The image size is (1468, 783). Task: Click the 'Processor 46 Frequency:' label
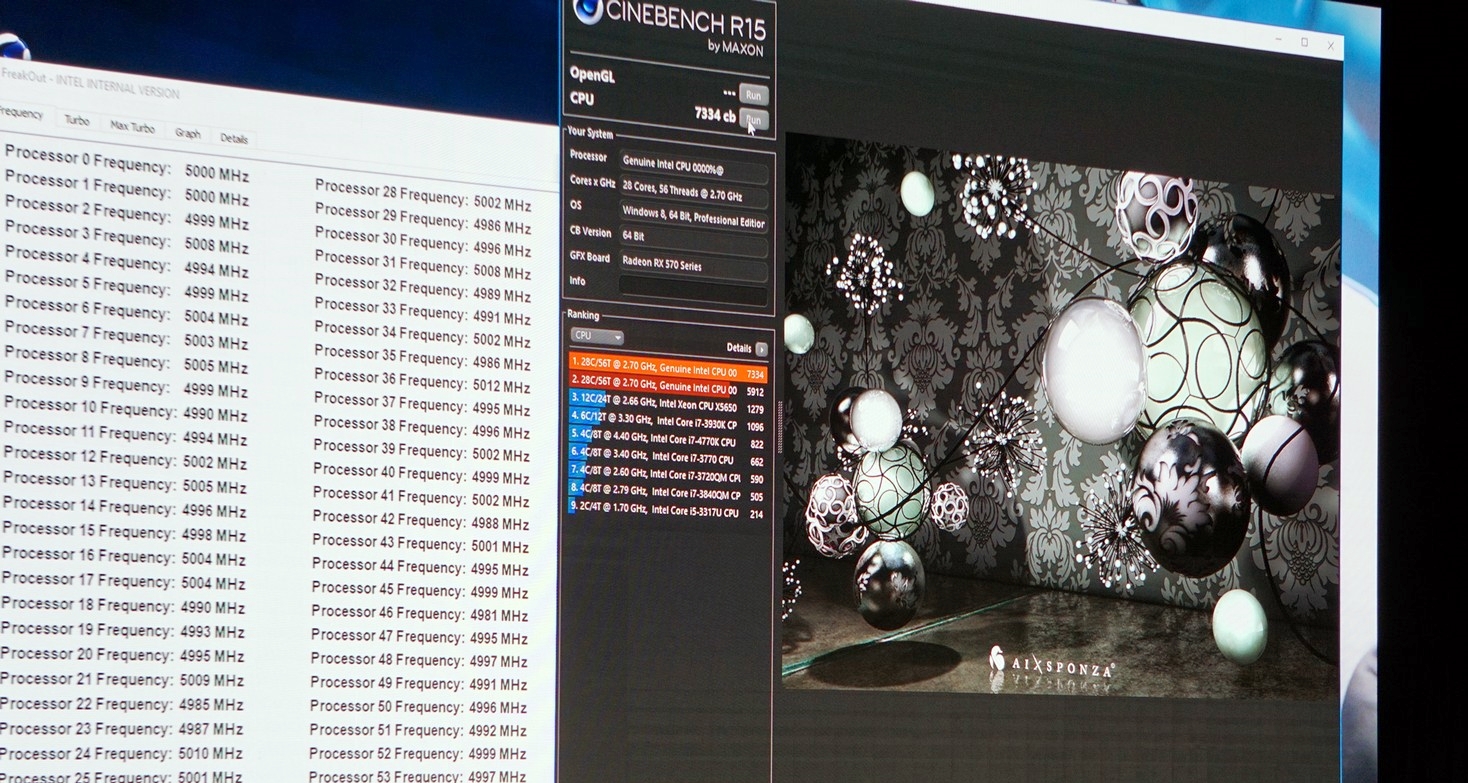pyautogui.click(x=388, y=612)
